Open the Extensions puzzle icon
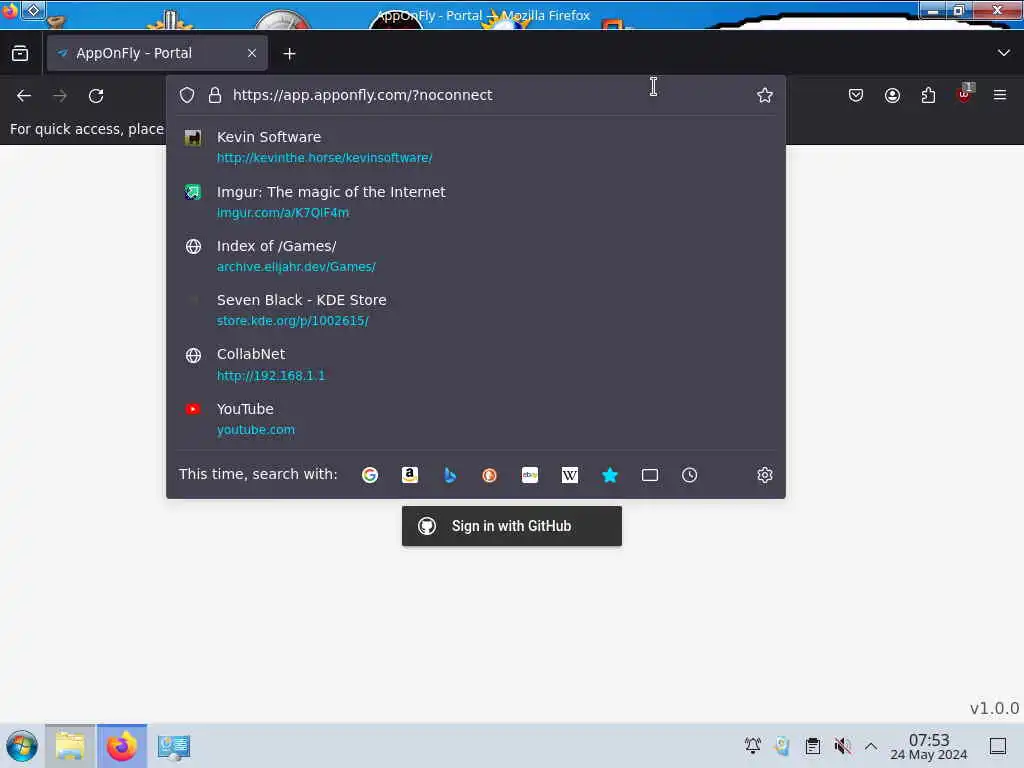Viewport: 1024px width, 768px height. 928,95
